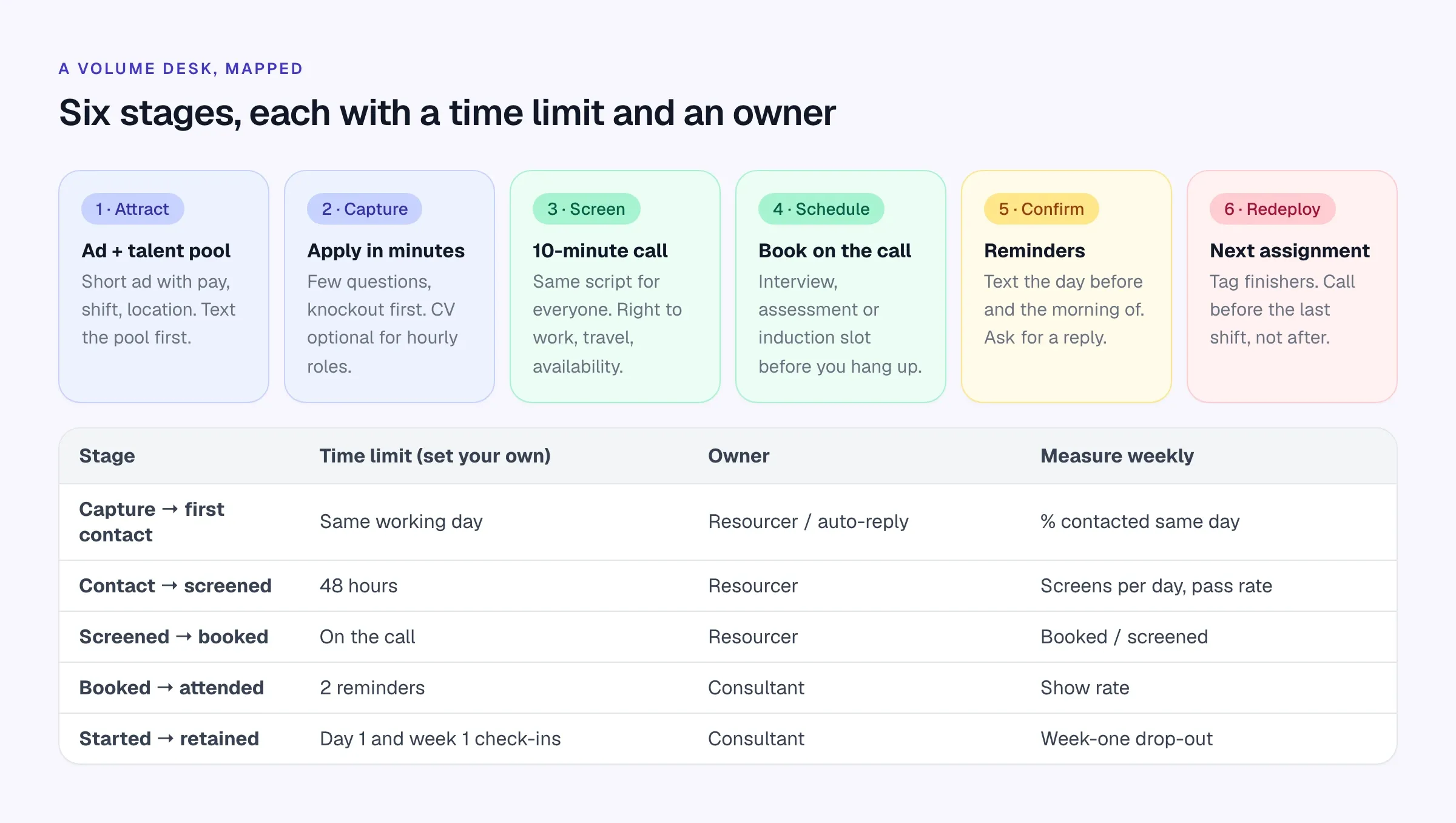Click the '4 · Schedule' stage badge
This screenshot has width=1456, height=823.
click(821, 209)
